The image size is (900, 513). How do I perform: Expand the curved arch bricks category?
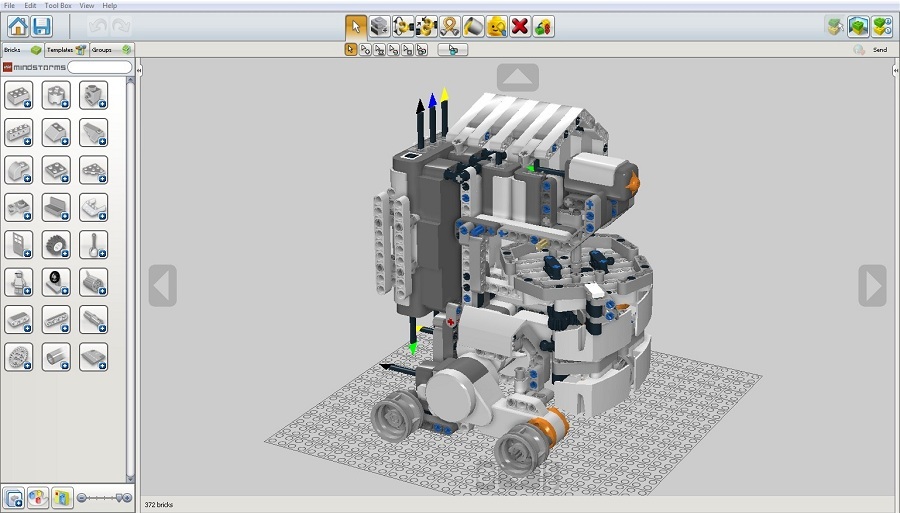click(x=19, y=170)
